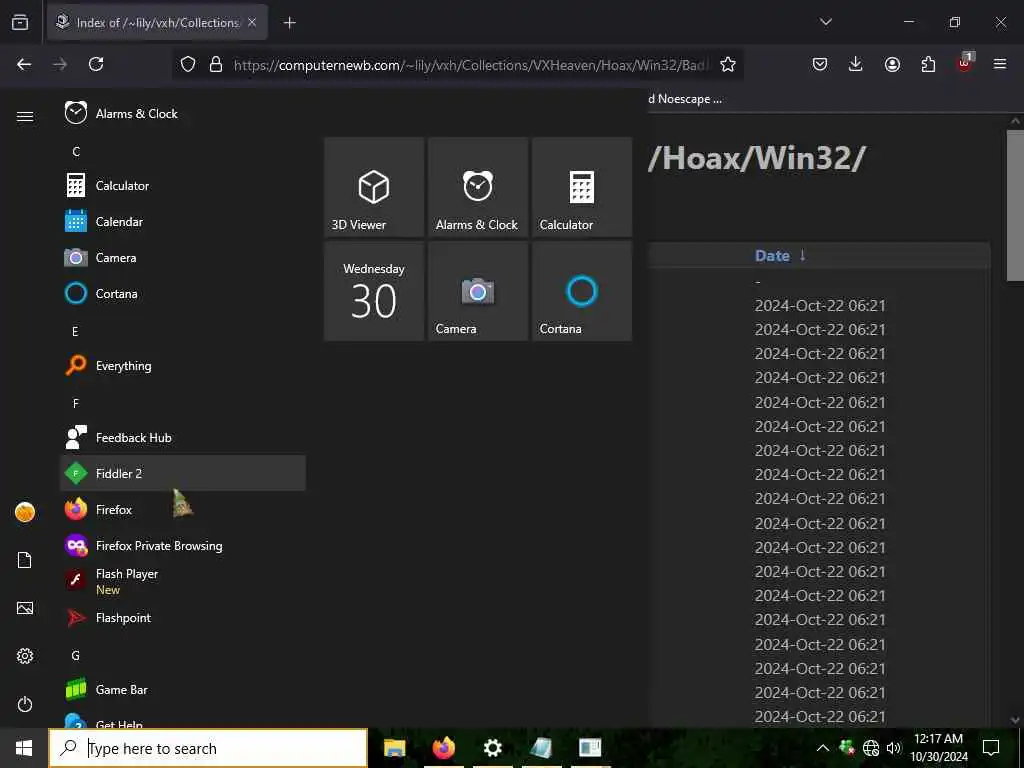1024x768 pixels.
Task: Close the Index of /~lily/vxh tab
Action: [252, 23]
